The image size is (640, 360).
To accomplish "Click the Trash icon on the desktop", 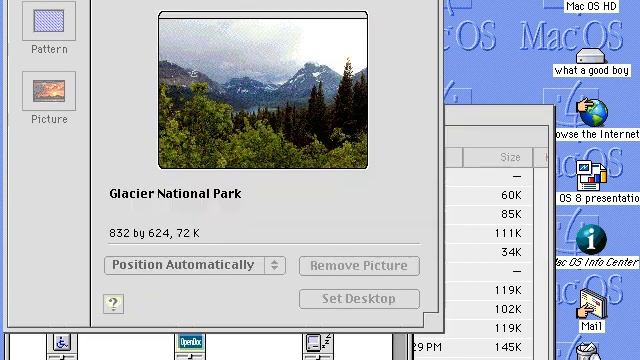I will tap(588, 352).
